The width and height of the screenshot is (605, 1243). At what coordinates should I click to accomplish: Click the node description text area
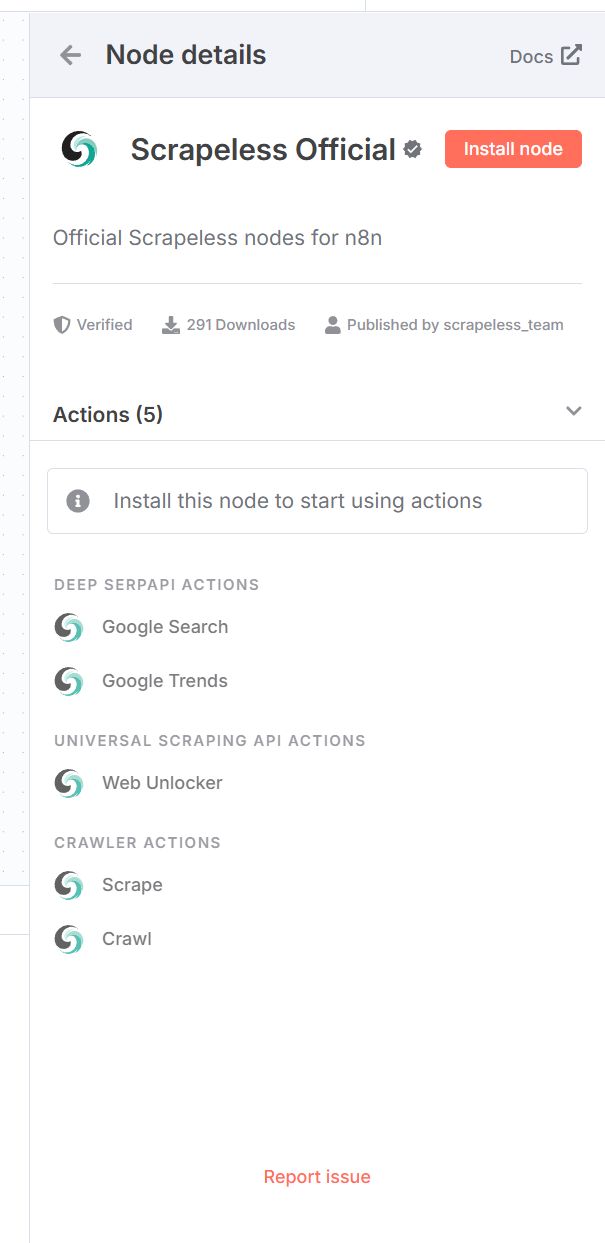click(218, 238)
